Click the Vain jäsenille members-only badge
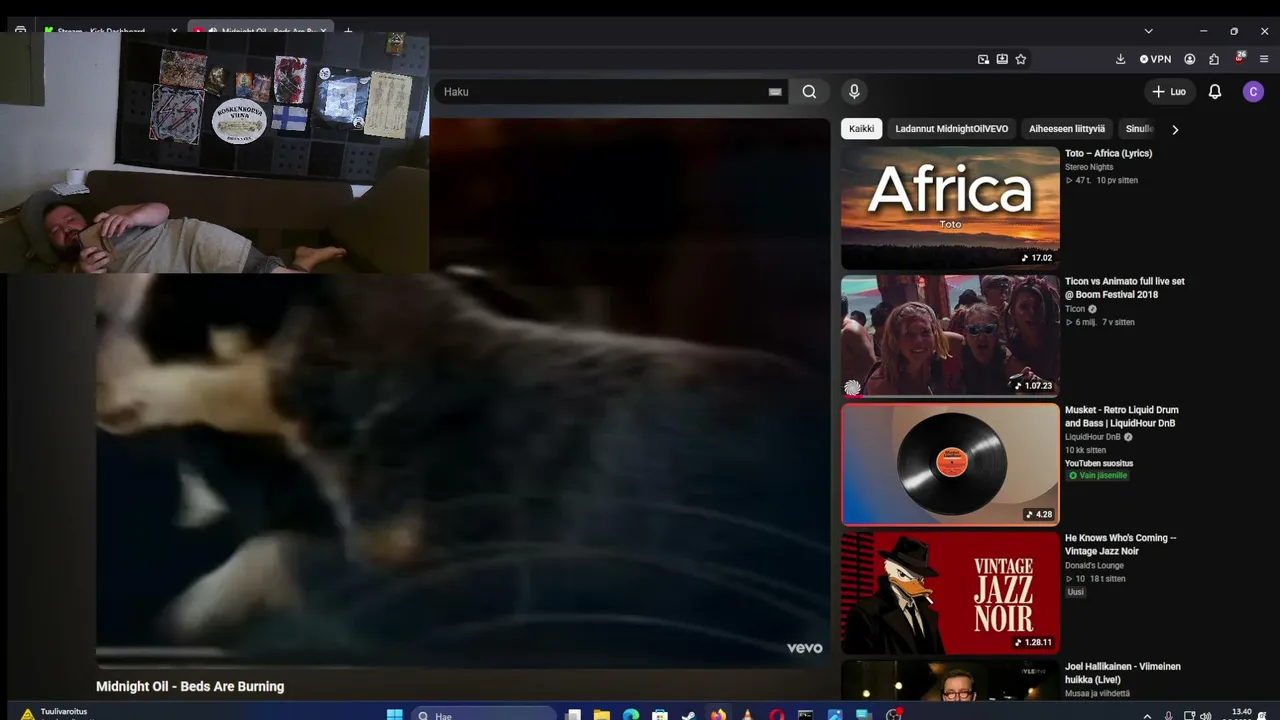Screen dimensions: 1280x720 (x=1098, y=475)
